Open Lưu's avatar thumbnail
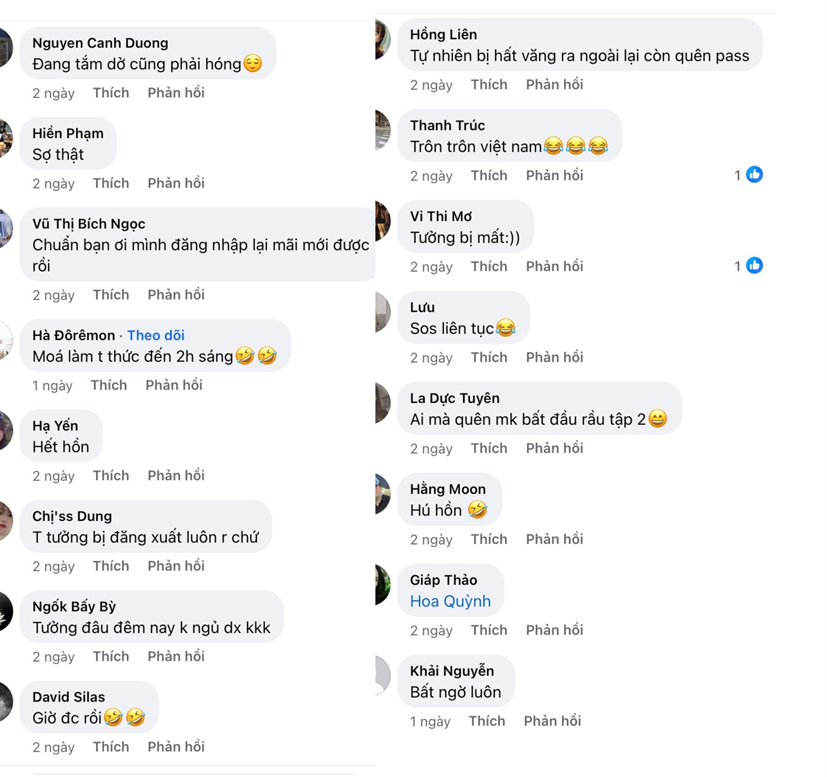The height and width of the screenshot is (777, 827). tap(382, 312)
